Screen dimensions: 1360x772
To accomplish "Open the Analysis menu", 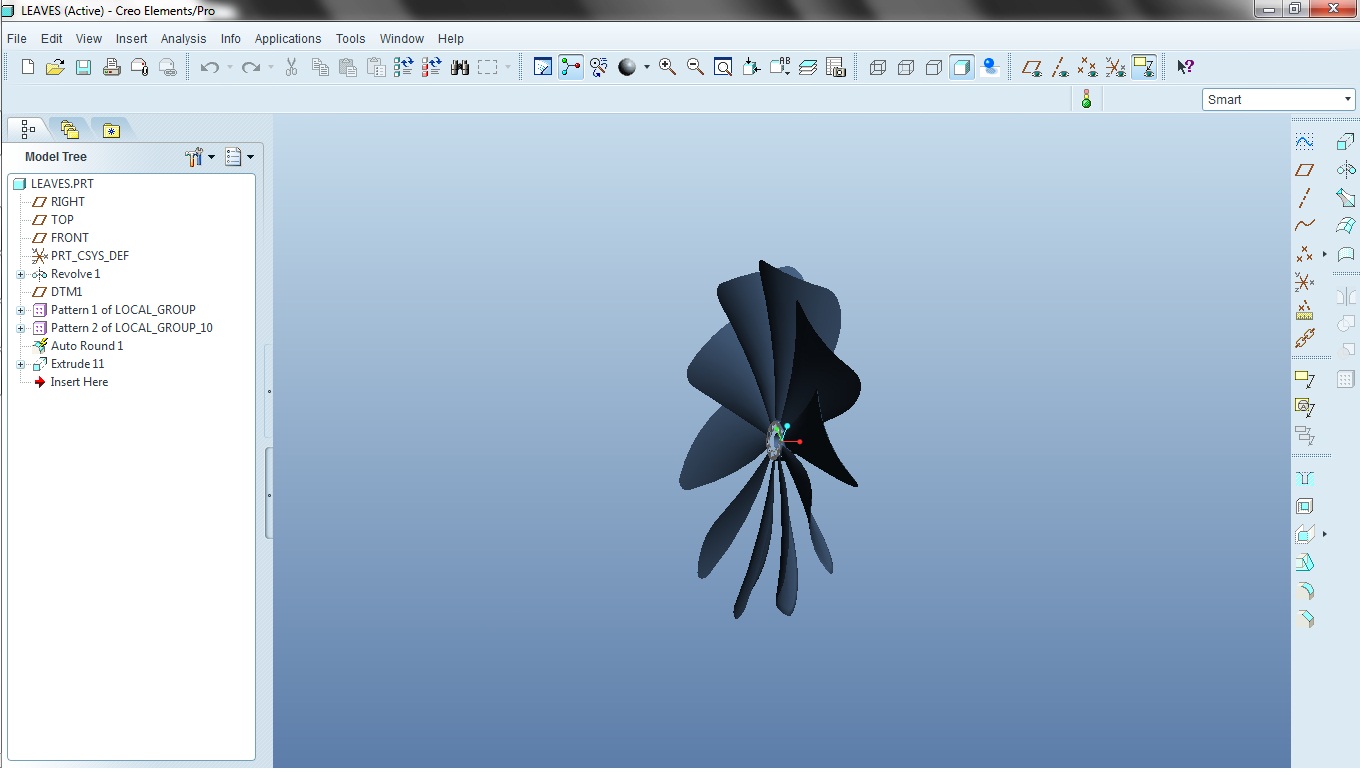I will (x=183, y=38).
